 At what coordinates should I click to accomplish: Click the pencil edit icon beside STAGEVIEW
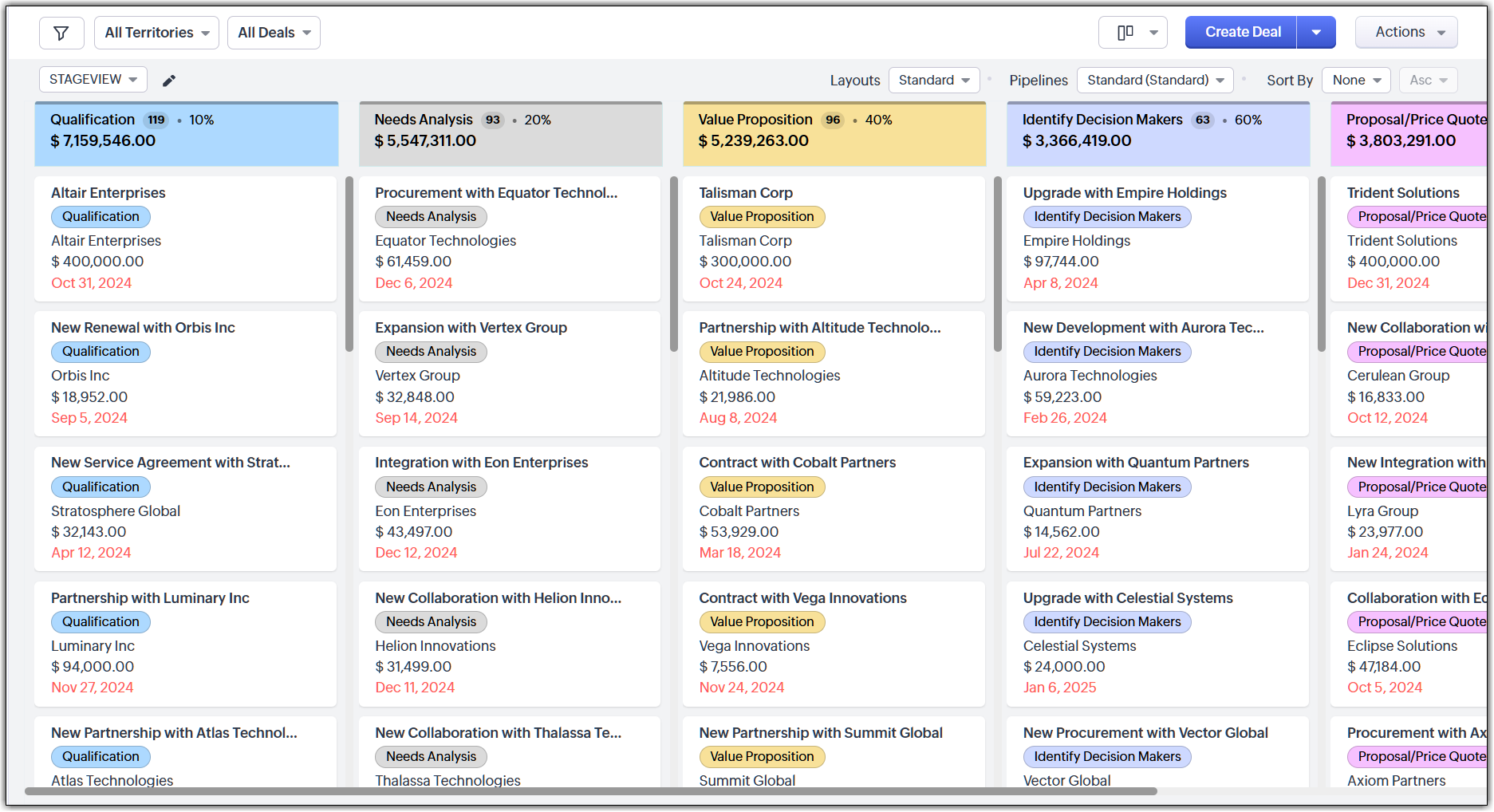pos(169,81)
